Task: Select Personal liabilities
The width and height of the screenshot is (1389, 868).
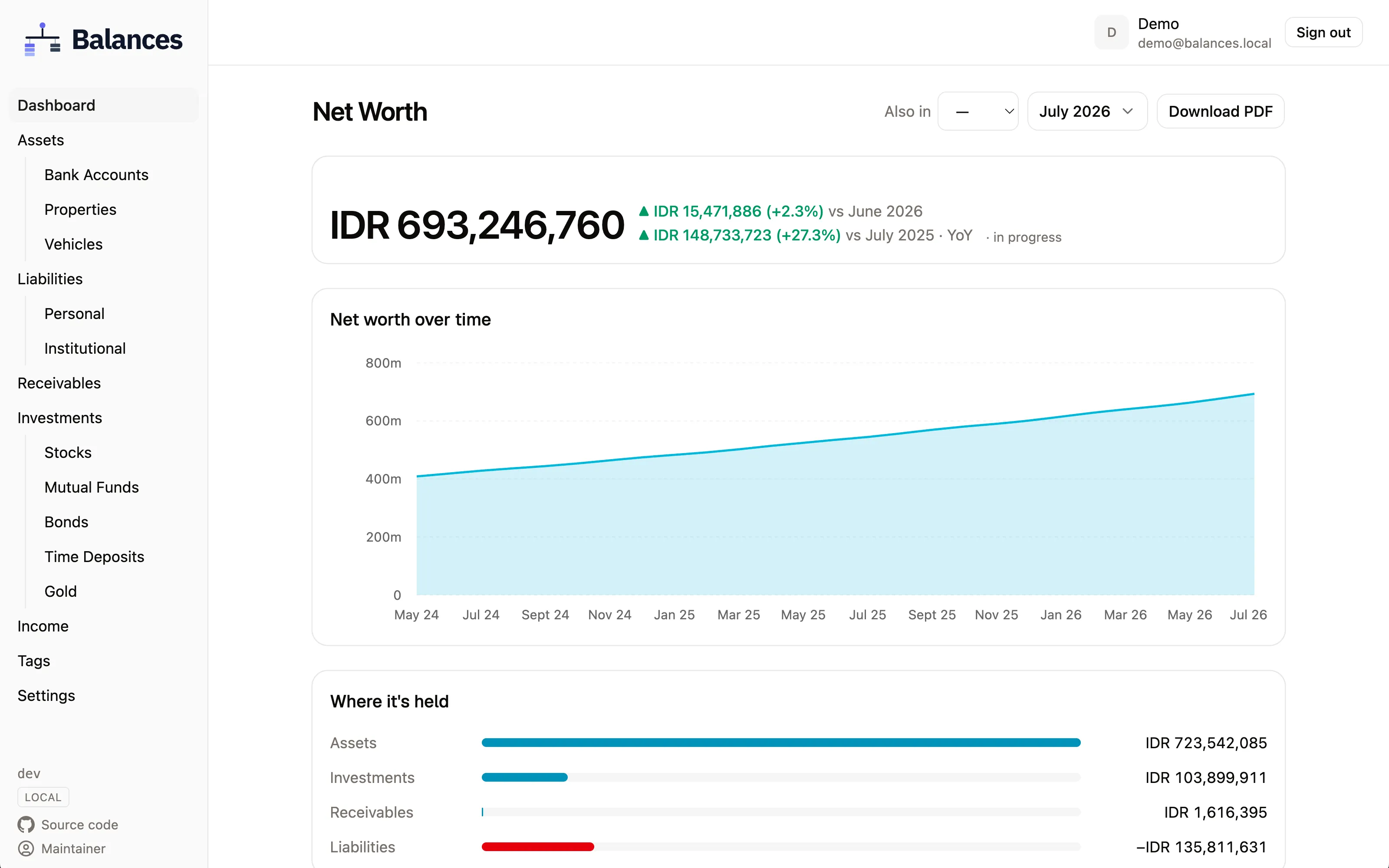Action: (75, 313)
